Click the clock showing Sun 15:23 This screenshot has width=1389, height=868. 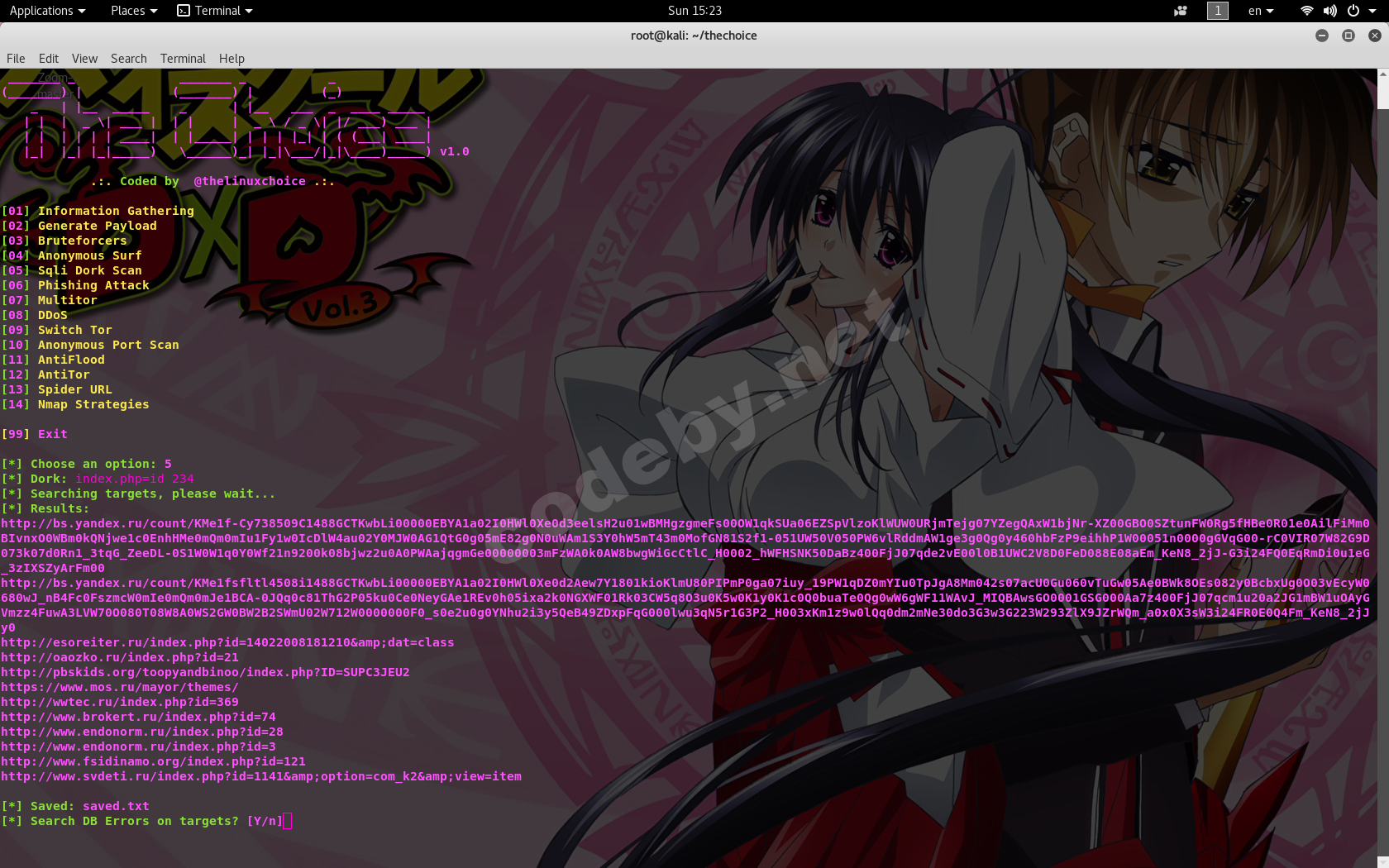[x=694, y=11]
